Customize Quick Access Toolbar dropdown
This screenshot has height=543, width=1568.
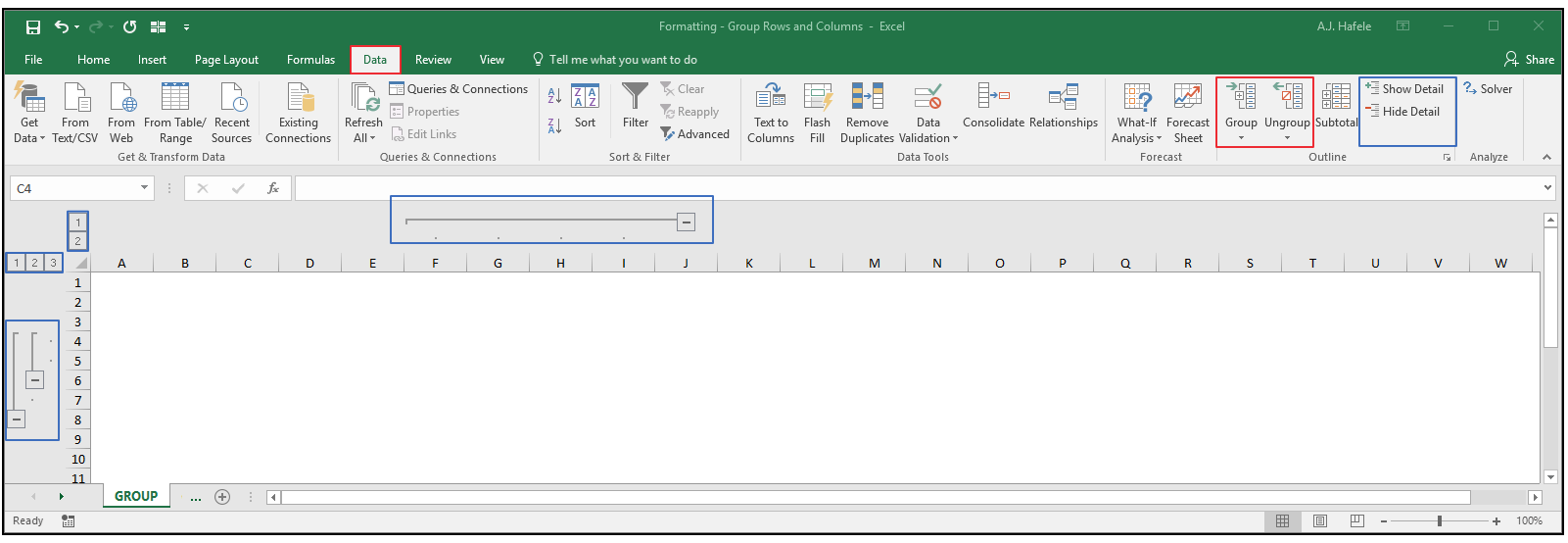click(186, 27)
